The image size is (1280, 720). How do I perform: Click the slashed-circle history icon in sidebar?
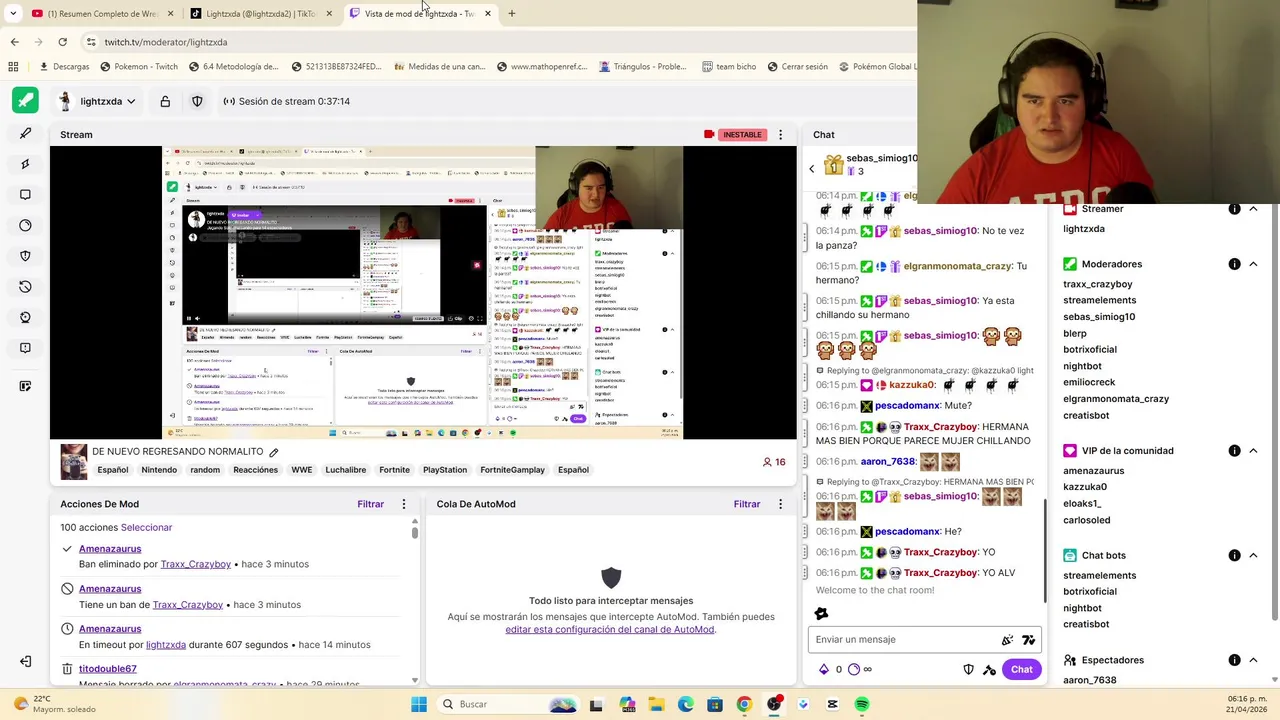25,286
